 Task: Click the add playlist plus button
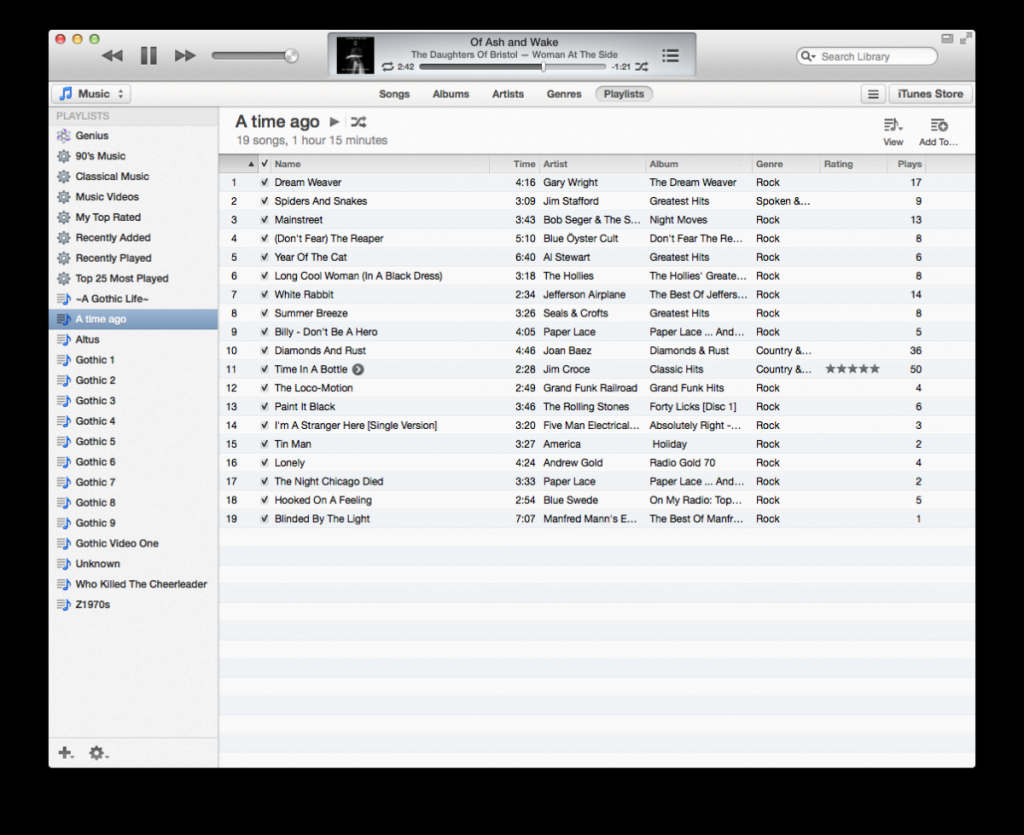(65, 753)
